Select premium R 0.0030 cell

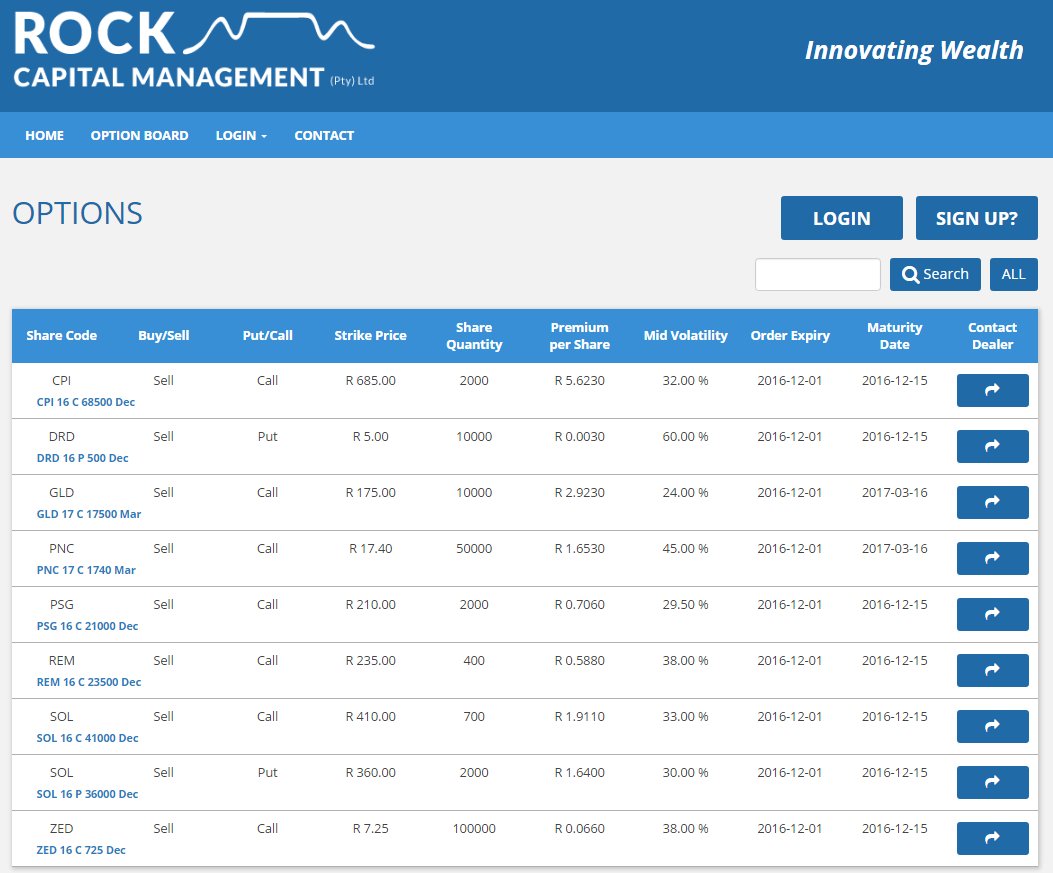point(580,436)
